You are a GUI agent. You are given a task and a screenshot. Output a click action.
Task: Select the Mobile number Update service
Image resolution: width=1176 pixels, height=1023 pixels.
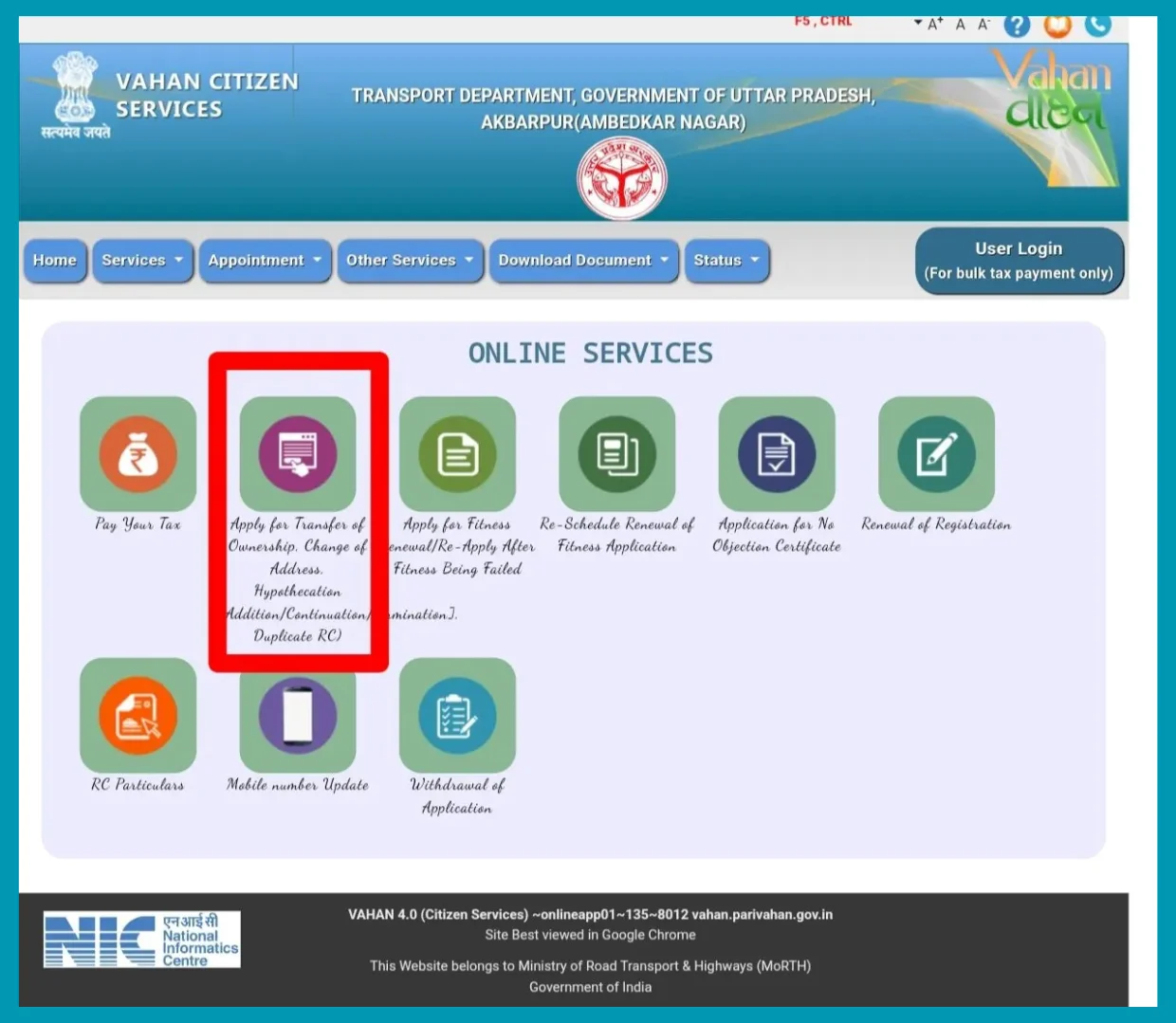[x=298, y=717]
